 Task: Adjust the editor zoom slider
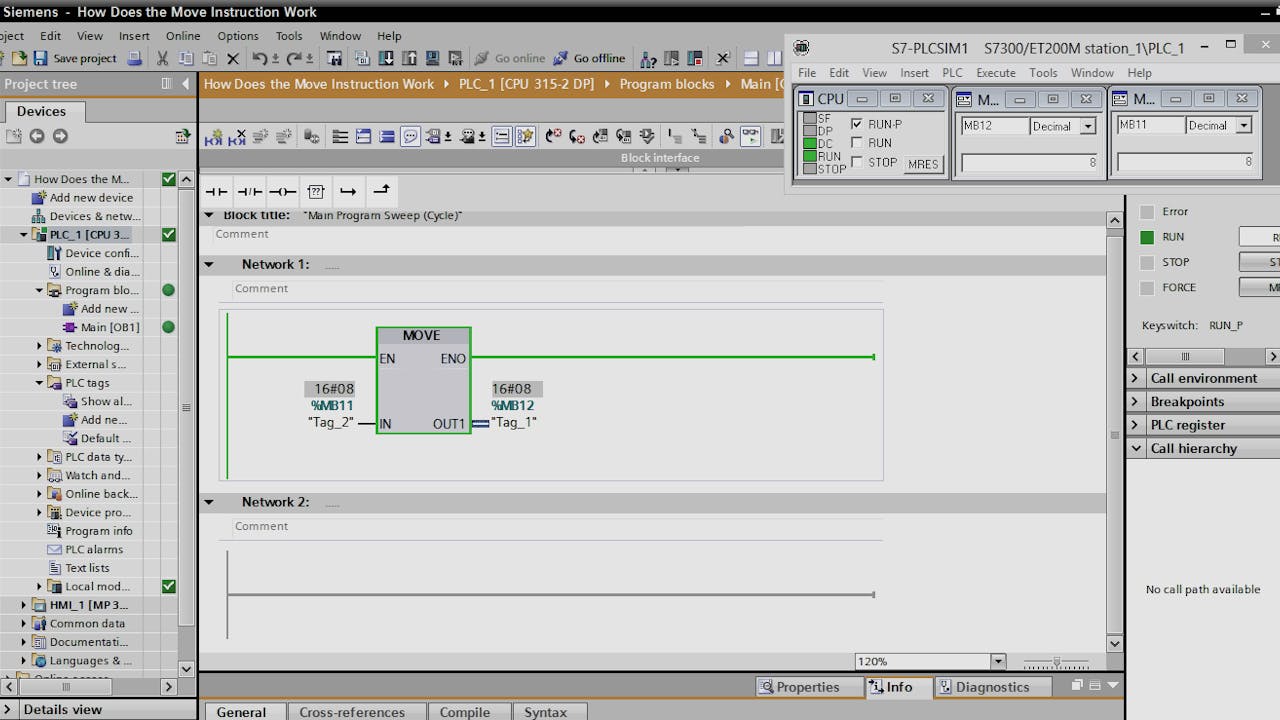(1056, 662)
